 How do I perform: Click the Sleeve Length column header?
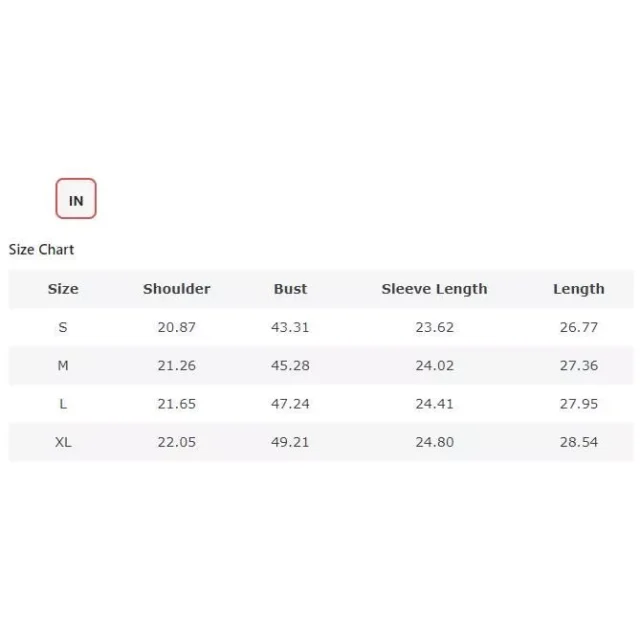[434, 289]
